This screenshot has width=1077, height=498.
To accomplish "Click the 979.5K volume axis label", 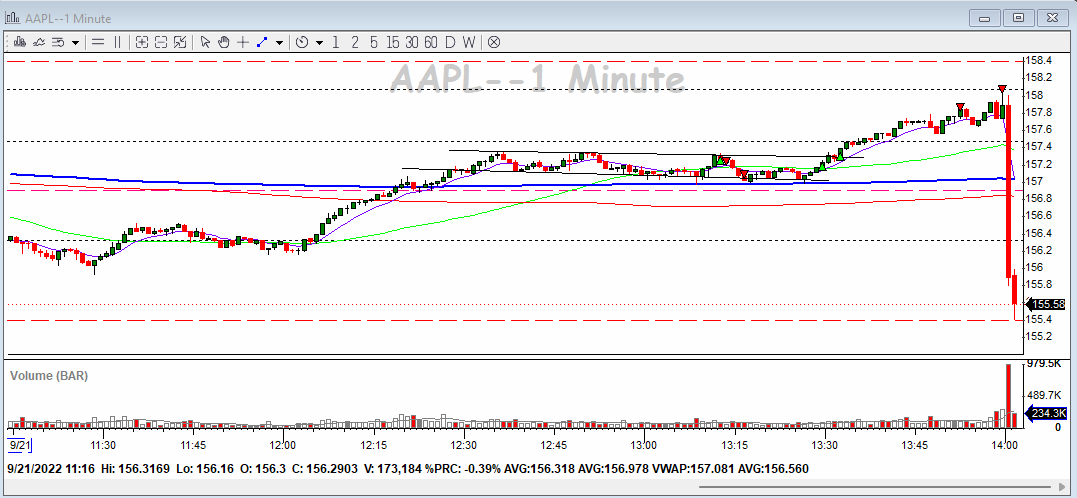I will tap(1043, 363).
